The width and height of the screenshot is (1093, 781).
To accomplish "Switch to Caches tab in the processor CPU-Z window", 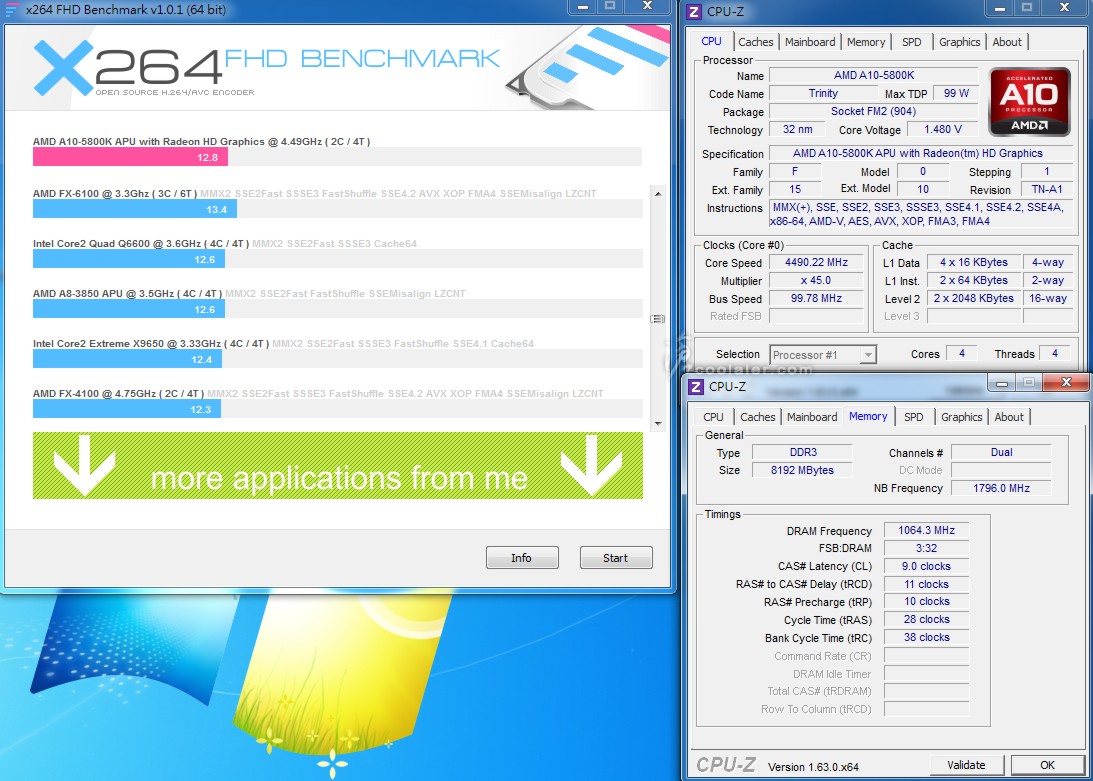I will 756,42.
